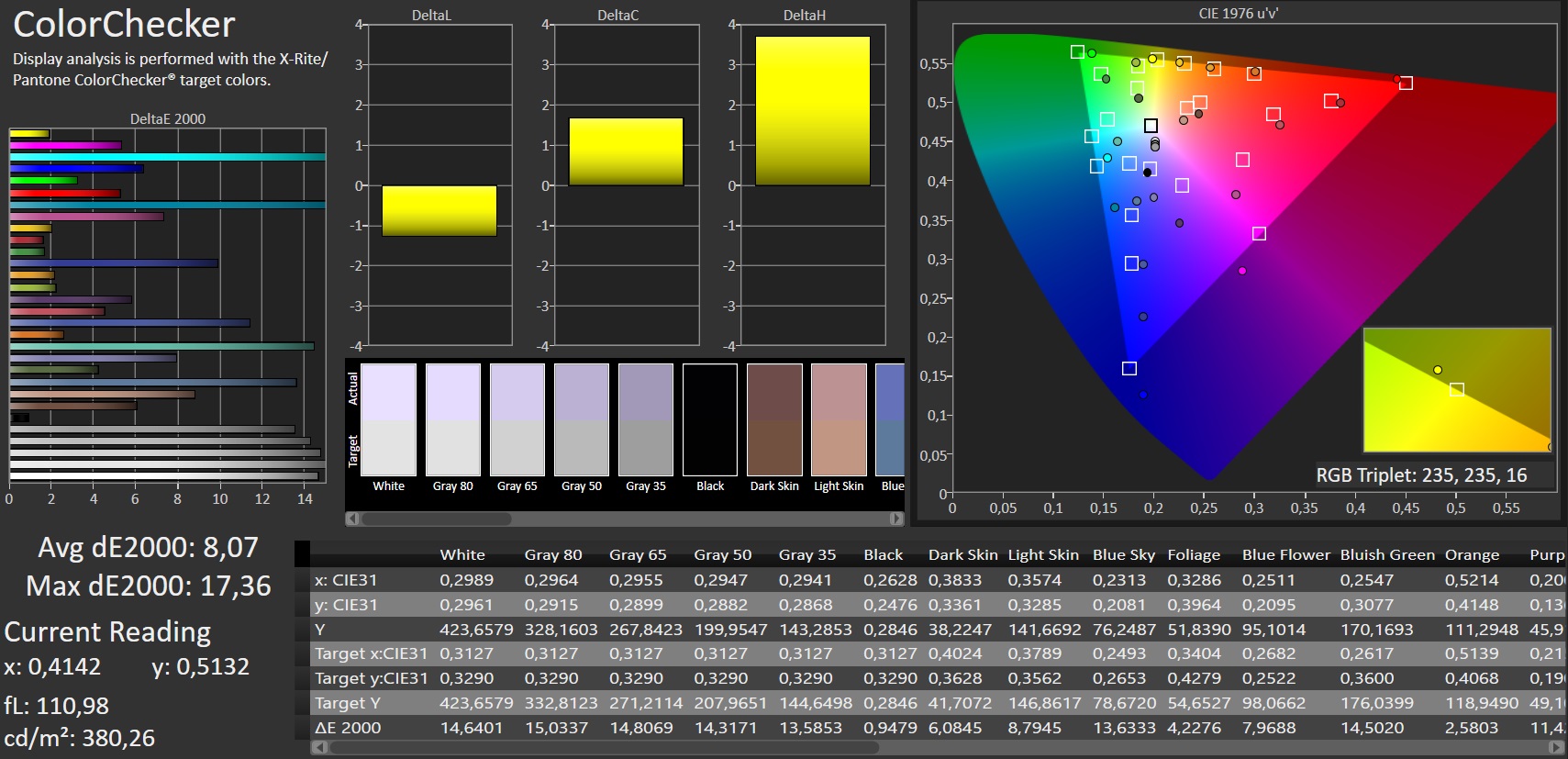
Task: Select the Dark Skin color swatch
Action: click(774, 419)
